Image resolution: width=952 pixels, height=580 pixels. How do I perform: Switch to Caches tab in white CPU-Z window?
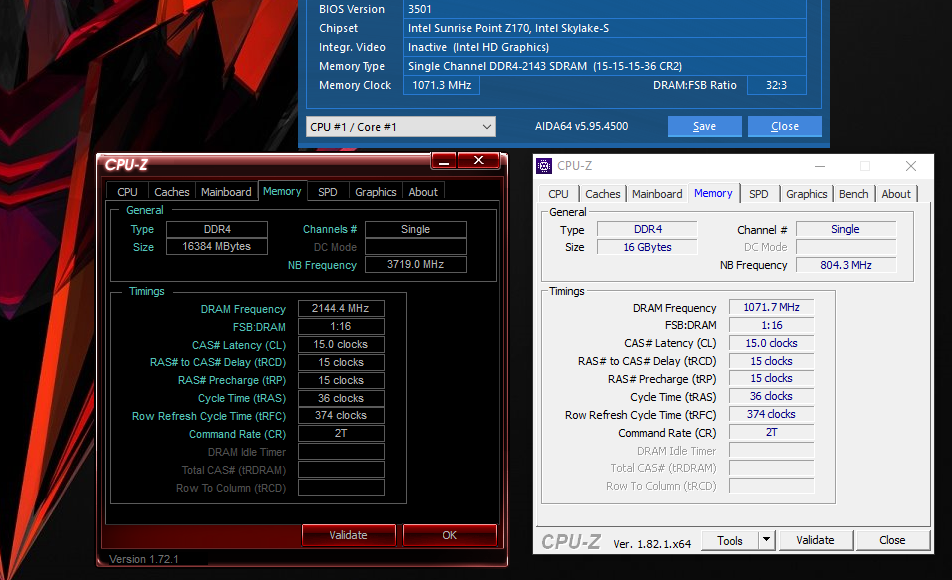click(x=603, y=194)
